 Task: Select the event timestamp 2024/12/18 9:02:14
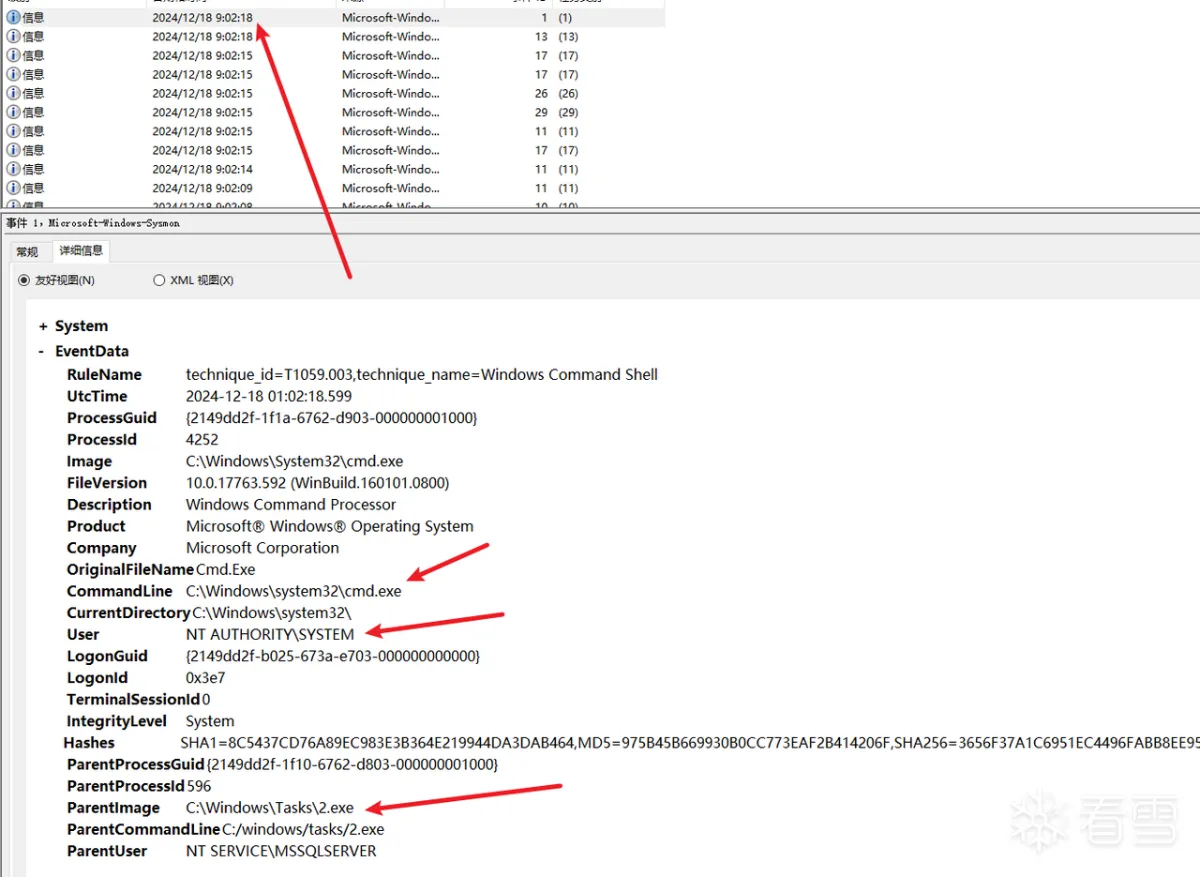pyautogui.click(x=202, y=169)
